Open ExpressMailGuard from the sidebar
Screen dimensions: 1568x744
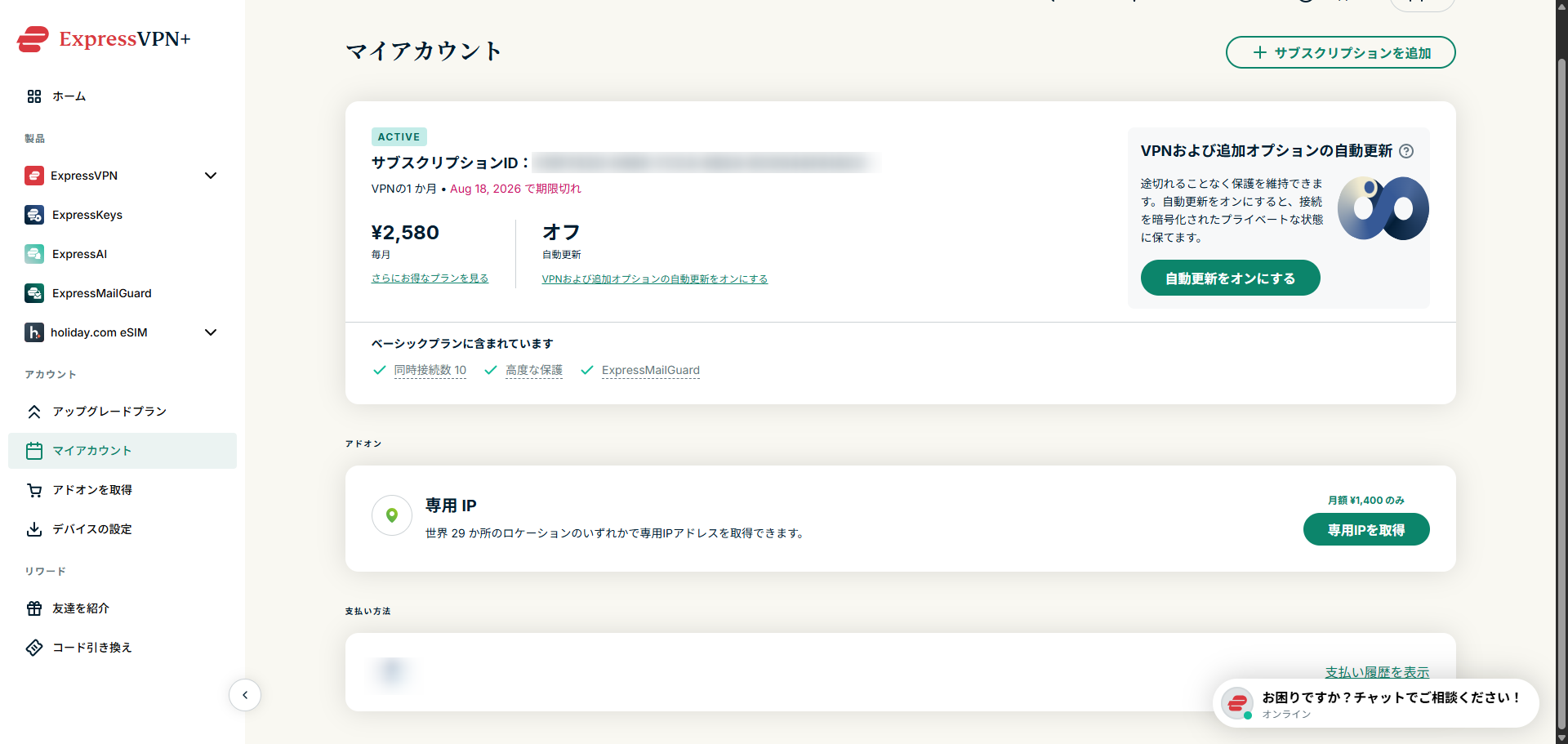click(122, 293)
